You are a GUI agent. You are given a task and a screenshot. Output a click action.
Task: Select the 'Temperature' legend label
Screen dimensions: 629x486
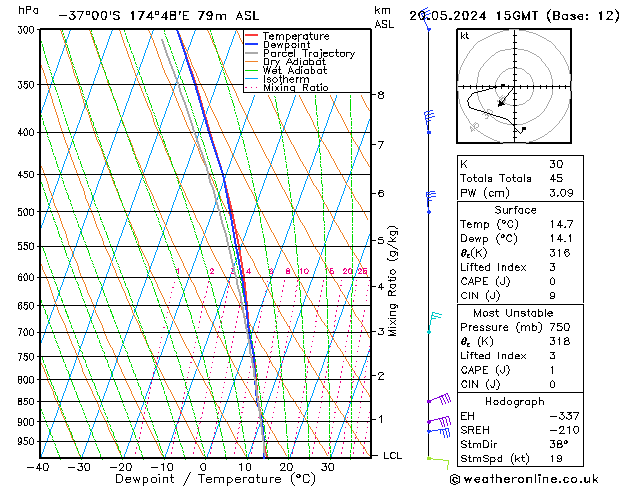[296, 36]
